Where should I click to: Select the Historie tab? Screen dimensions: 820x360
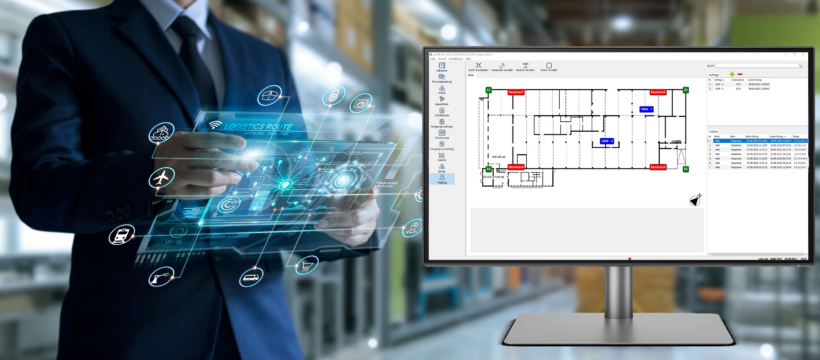tap(713, 131)
